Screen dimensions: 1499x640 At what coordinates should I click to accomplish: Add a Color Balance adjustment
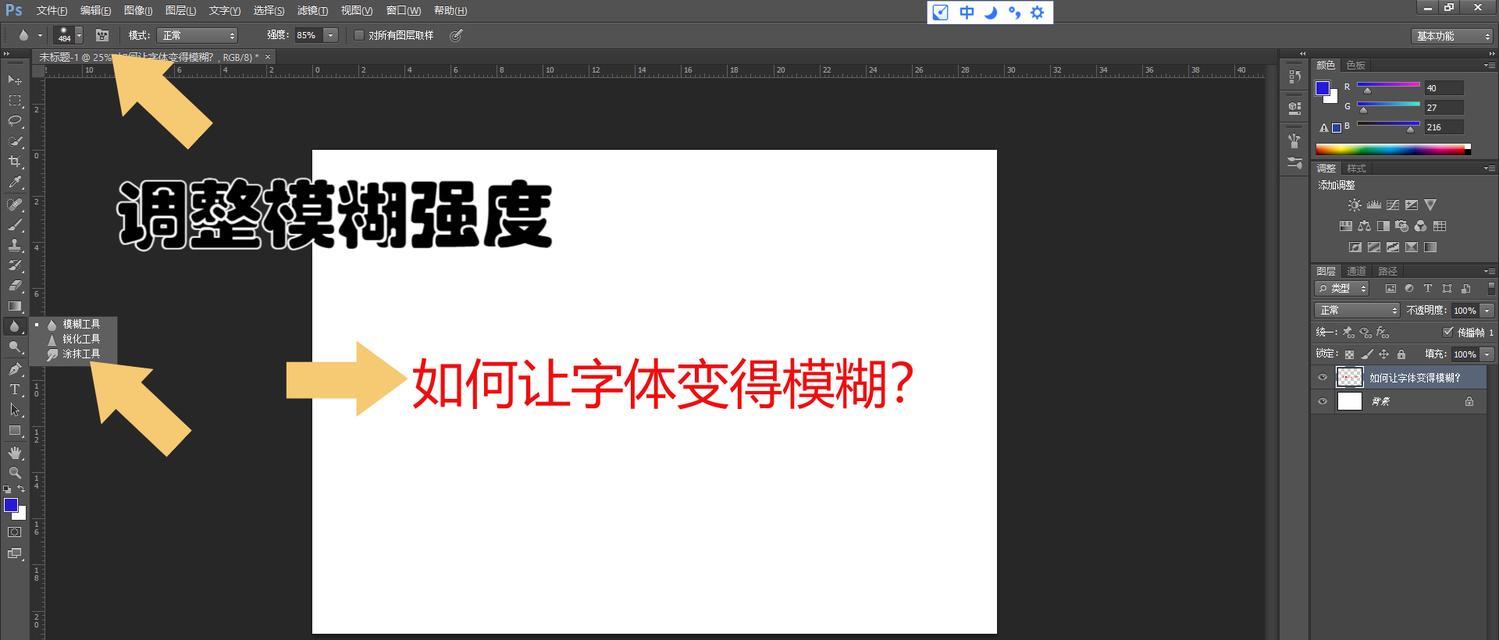1364,226
